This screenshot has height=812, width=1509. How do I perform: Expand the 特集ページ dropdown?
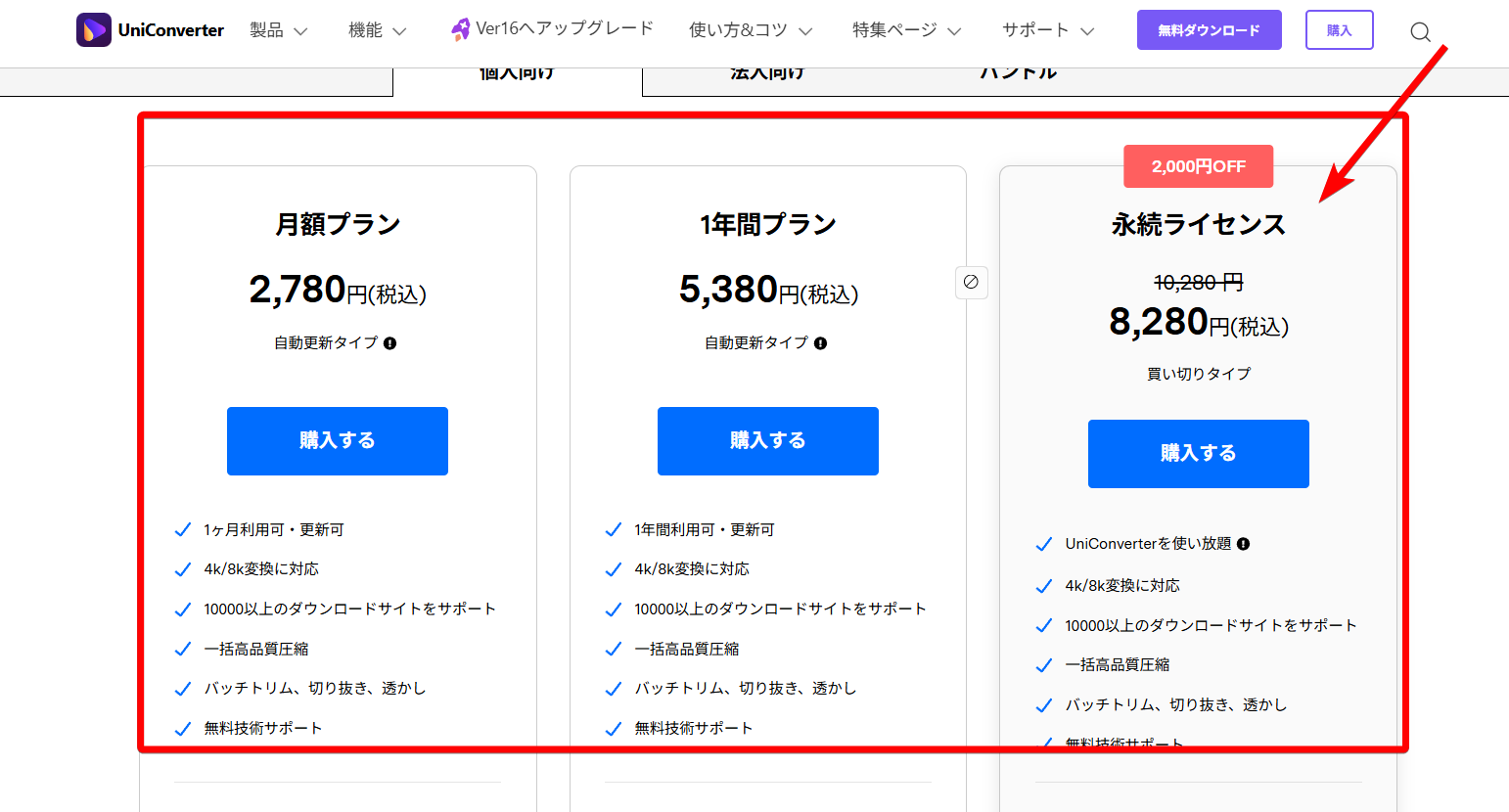point(907,30)
